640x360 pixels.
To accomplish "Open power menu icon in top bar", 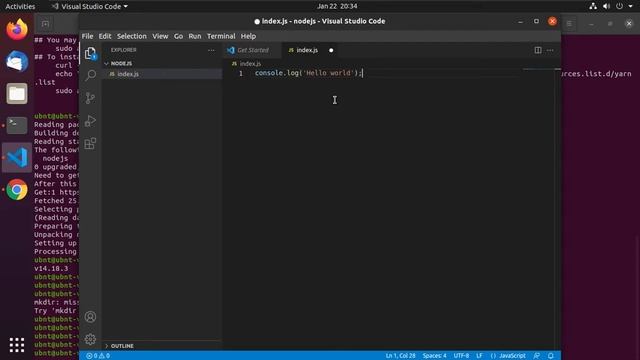I will pos(620,6).
